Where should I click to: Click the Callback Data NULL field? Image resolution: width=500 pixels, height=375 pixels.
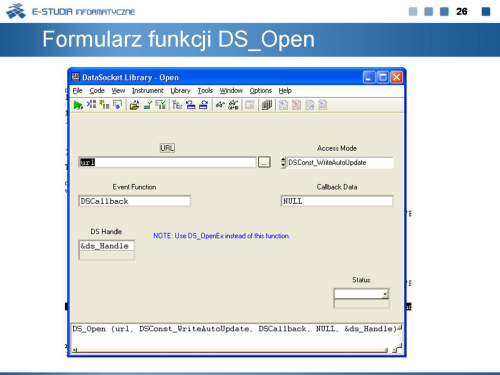coord(337,201)
